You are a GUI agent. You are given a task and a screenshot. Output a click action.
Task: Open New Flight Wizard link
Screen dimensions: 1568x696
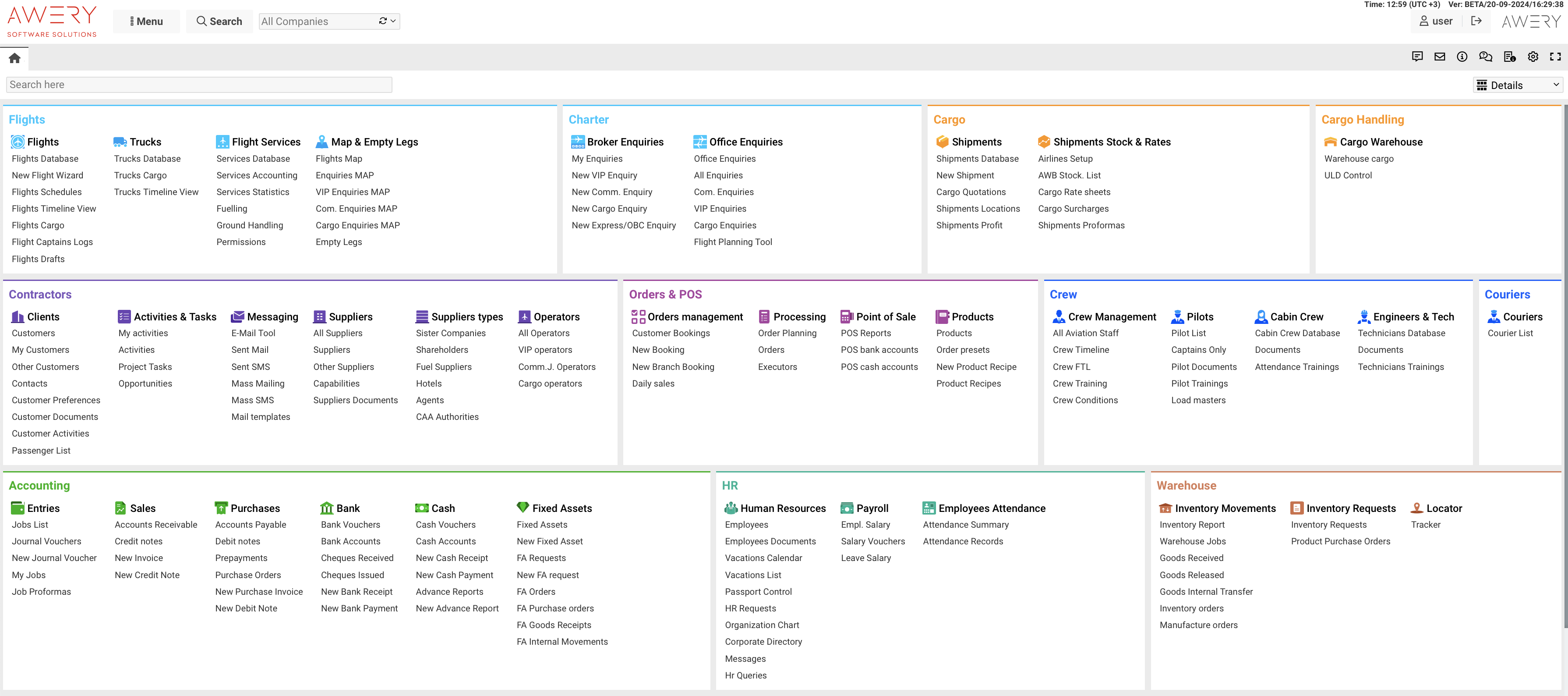(x=47, y=175)
